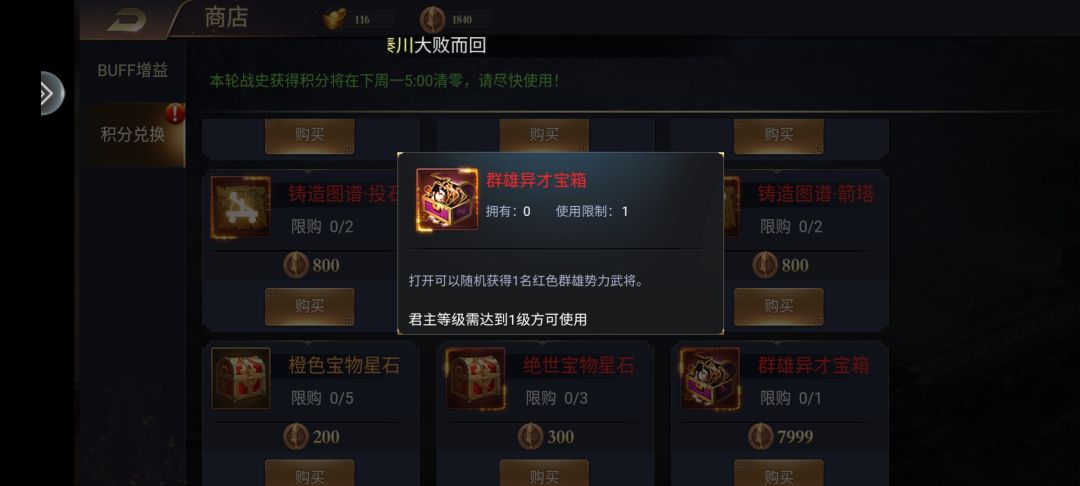Click the 群雄异才宝箱 icon in the popup
The width and height of the screenshot is (1080, 486).
(447, 200)
